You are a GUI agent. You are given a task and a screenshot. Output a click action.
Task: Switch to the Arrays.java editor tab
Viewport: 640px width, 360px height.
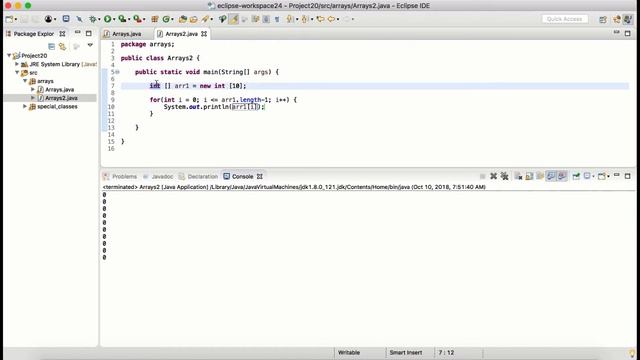tap(127, 34)
